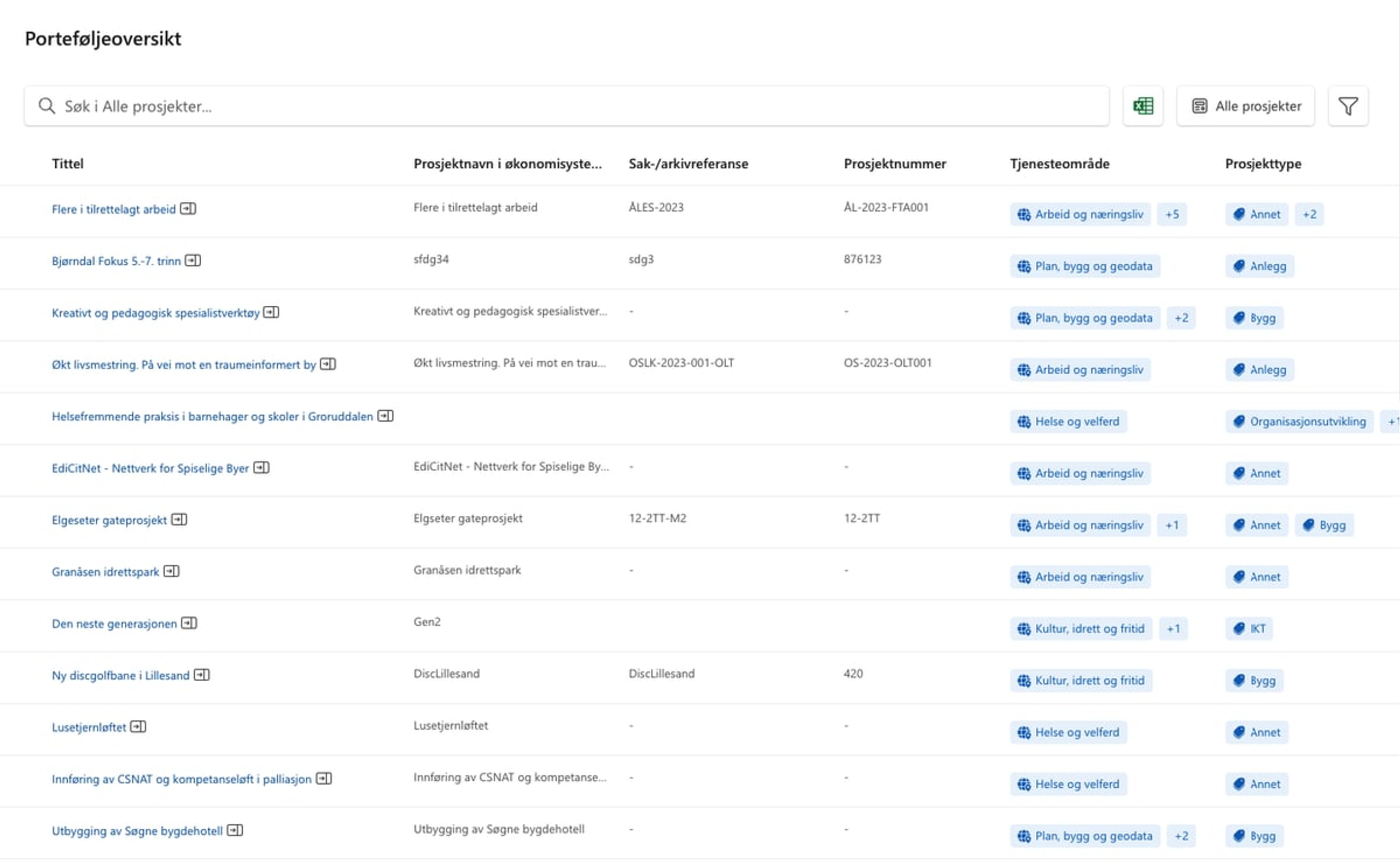Focus the Søk i Alle prosjekter field

(x=573, y=106)
